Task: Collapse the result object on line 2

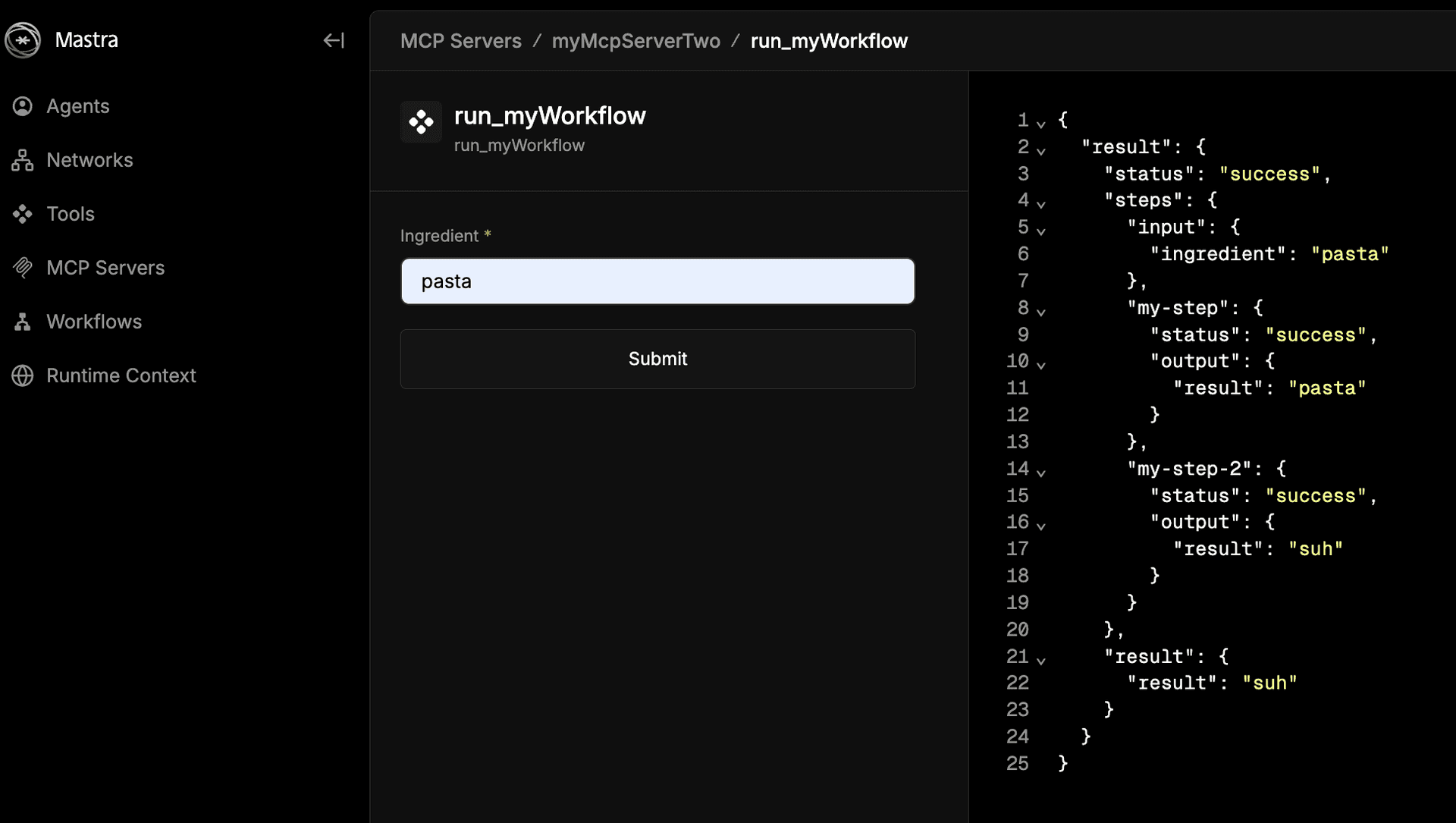Action: 1042,150
